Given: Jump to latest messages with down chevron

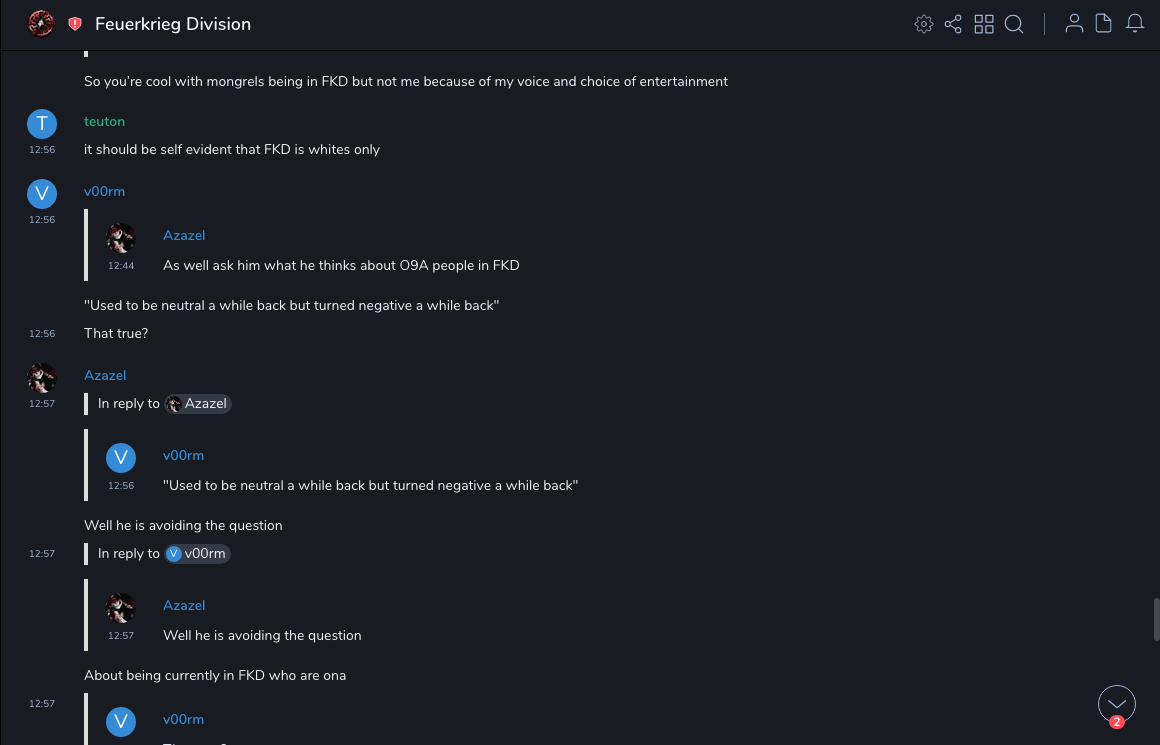Looking at the screenshot, I should coord(1116,704).
